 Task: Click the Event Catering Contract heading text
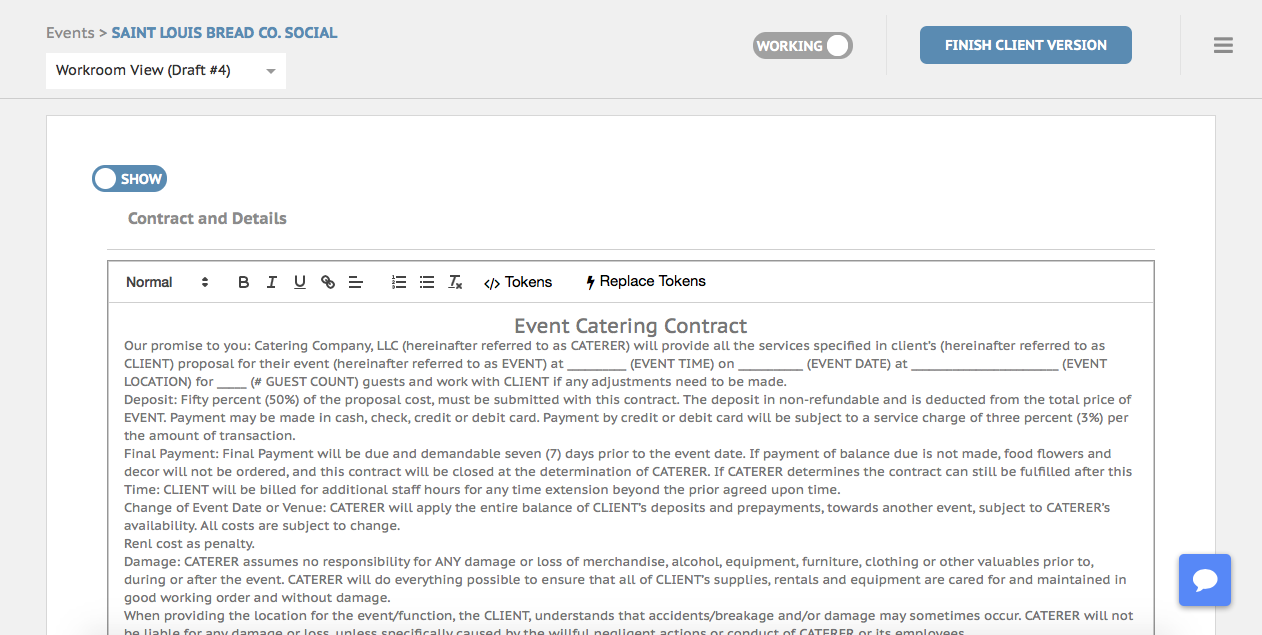(630, 326)
